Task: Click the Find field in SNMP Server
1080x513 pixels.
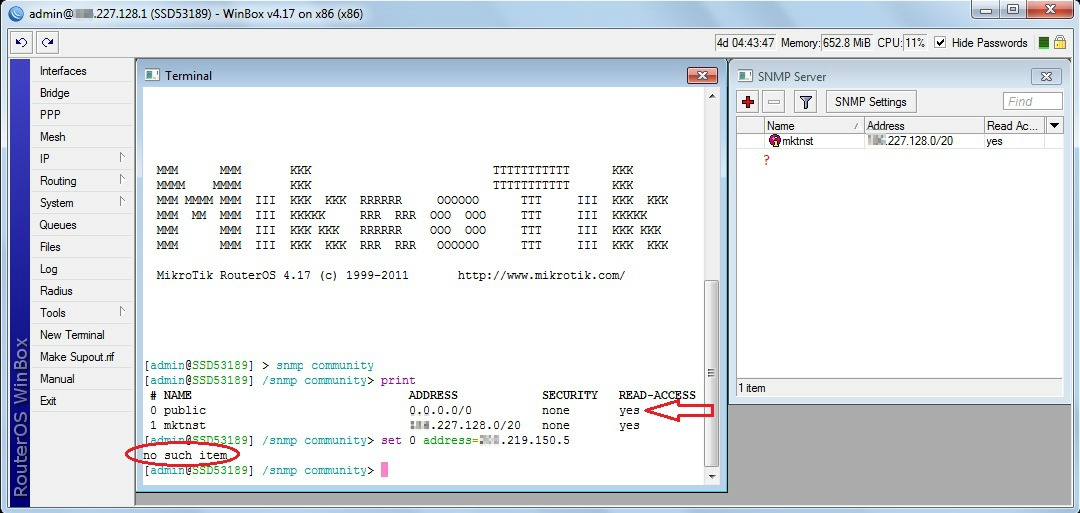Action: [x=1032, y=102]
